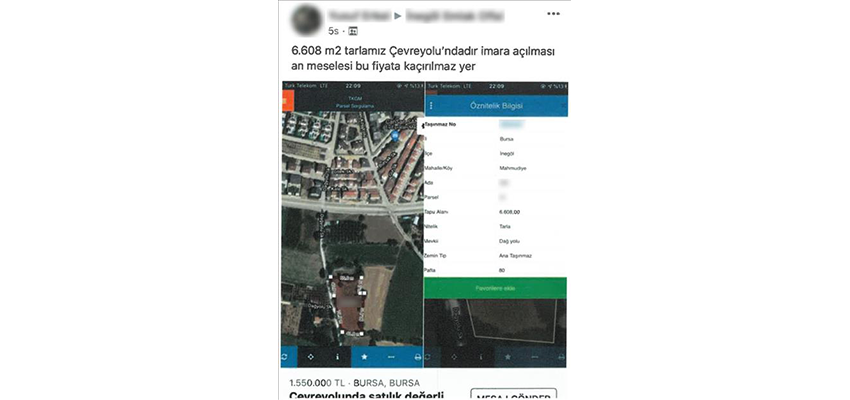Click the refresh icon in left map toolbar
The height and width of the screenshot is (400, 850).
284,357
